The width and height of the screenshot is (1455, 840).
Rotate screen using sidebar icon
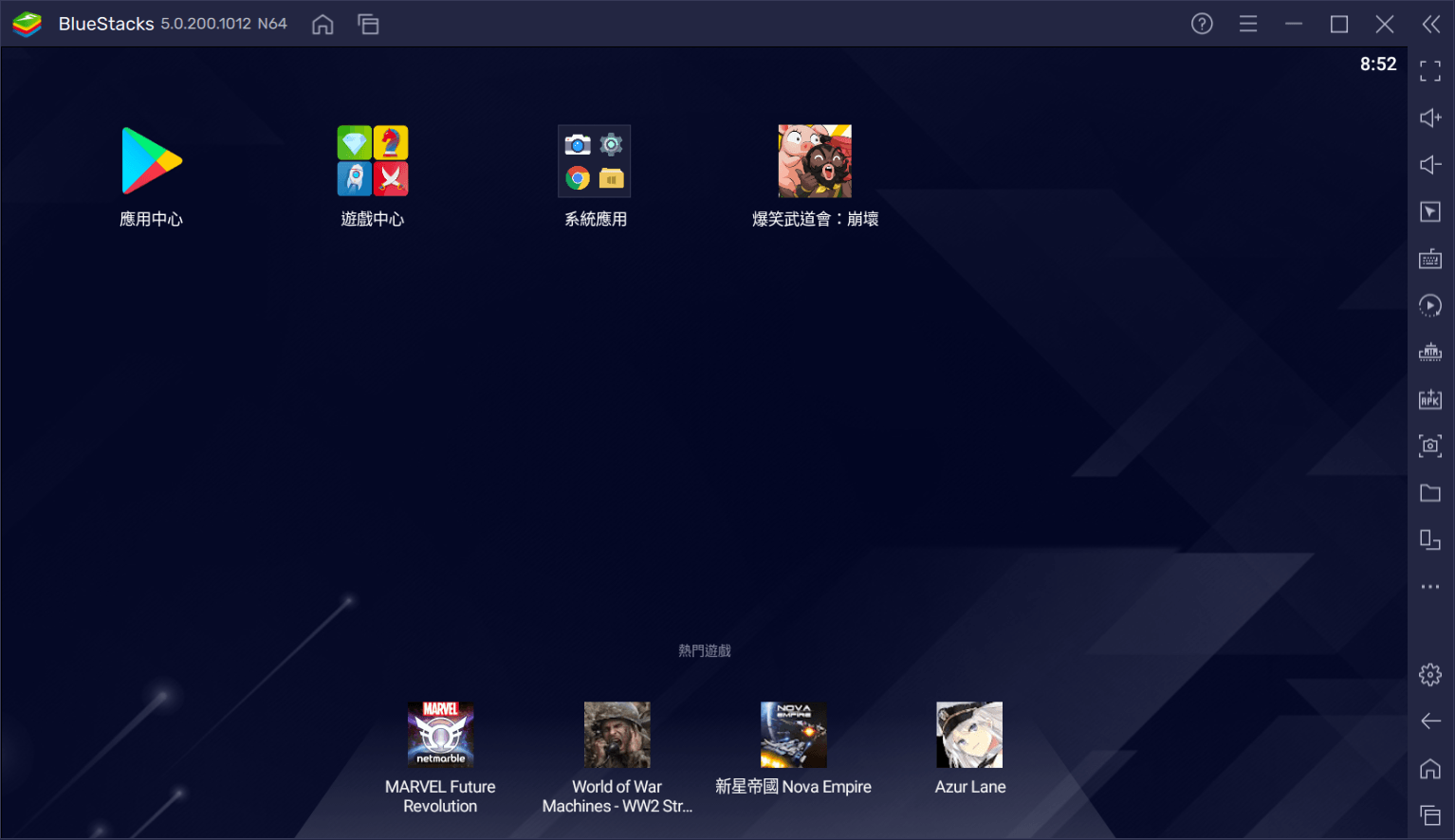tap(1430, 539)
